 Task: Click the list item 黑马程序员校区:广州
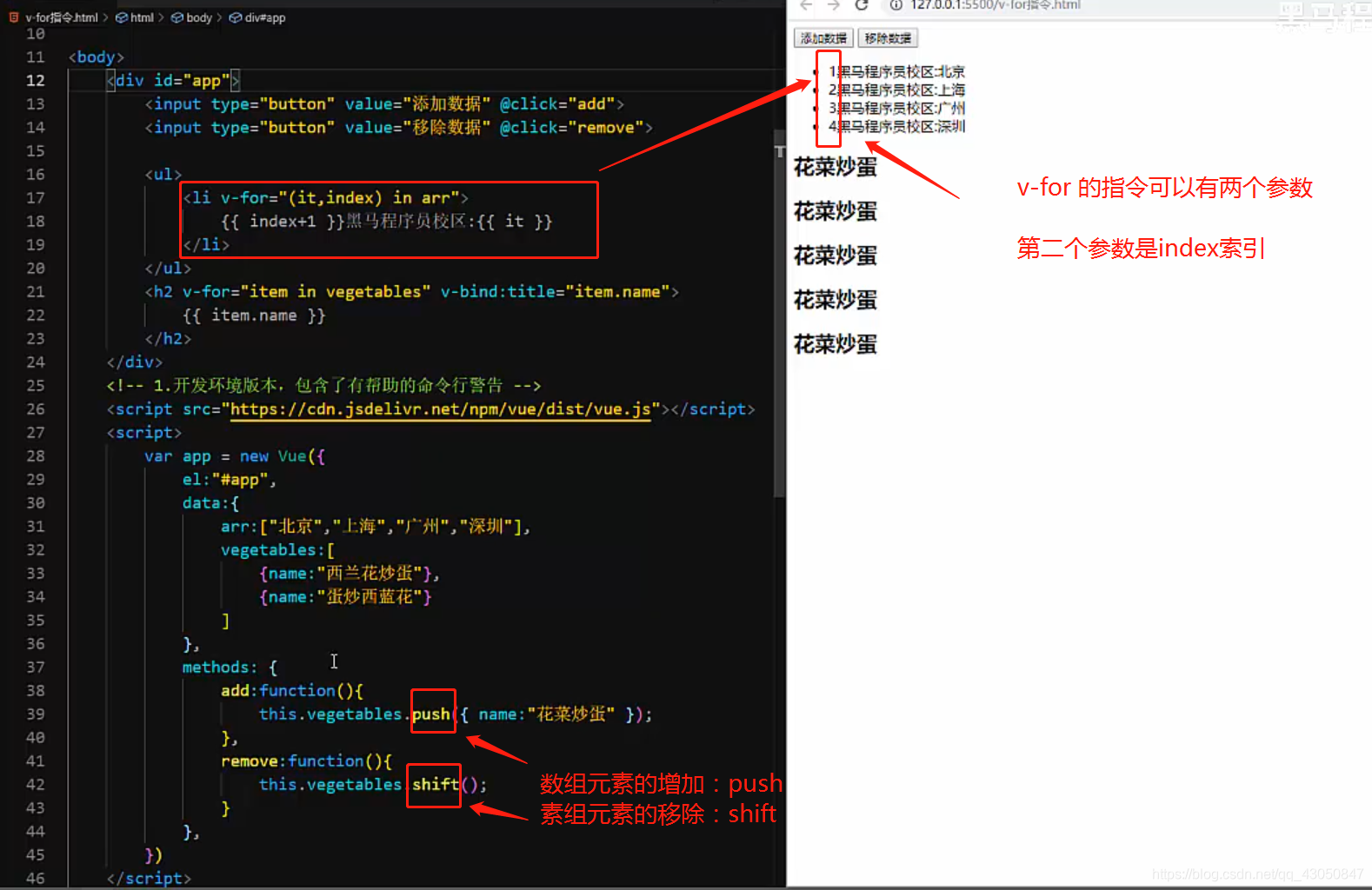896,109
